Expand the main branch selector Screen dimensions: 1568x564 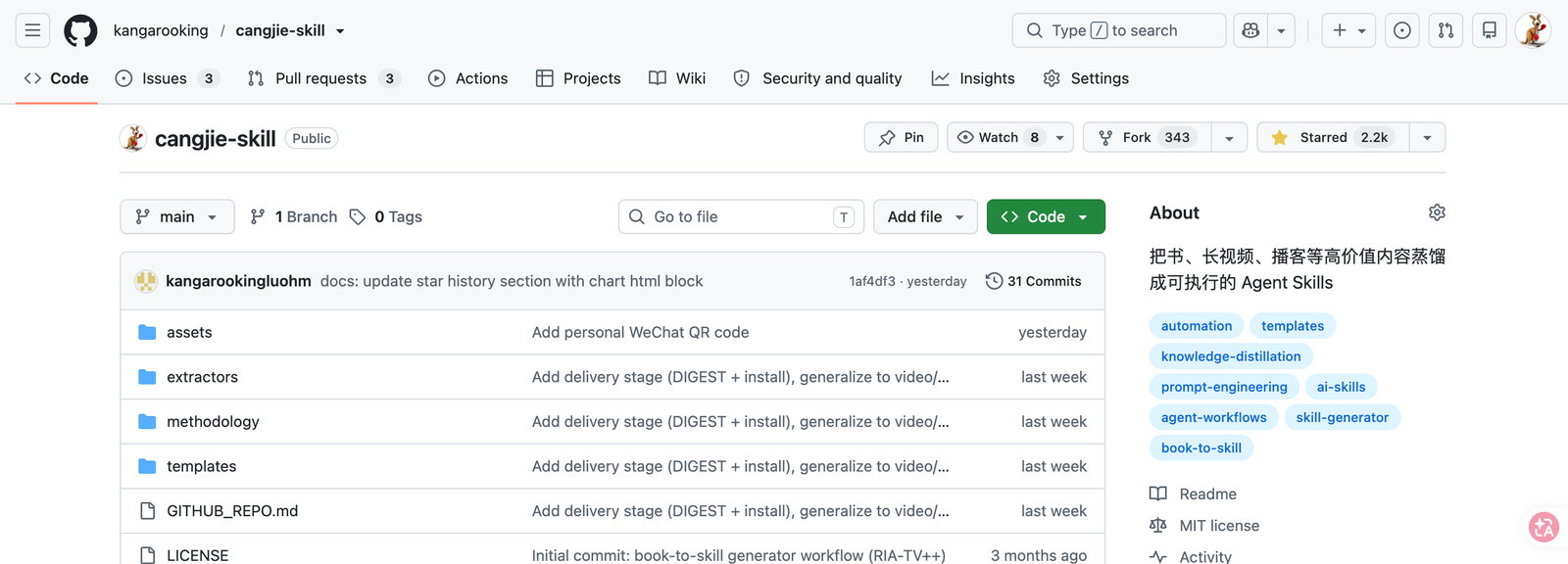(177, 216)
